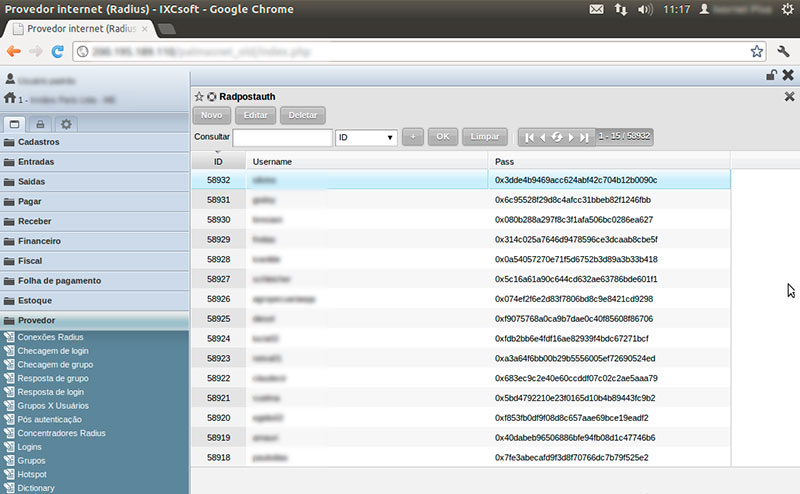Go to the previous page of records
This screenshot has height=494, width=800.
pos(543,137)
